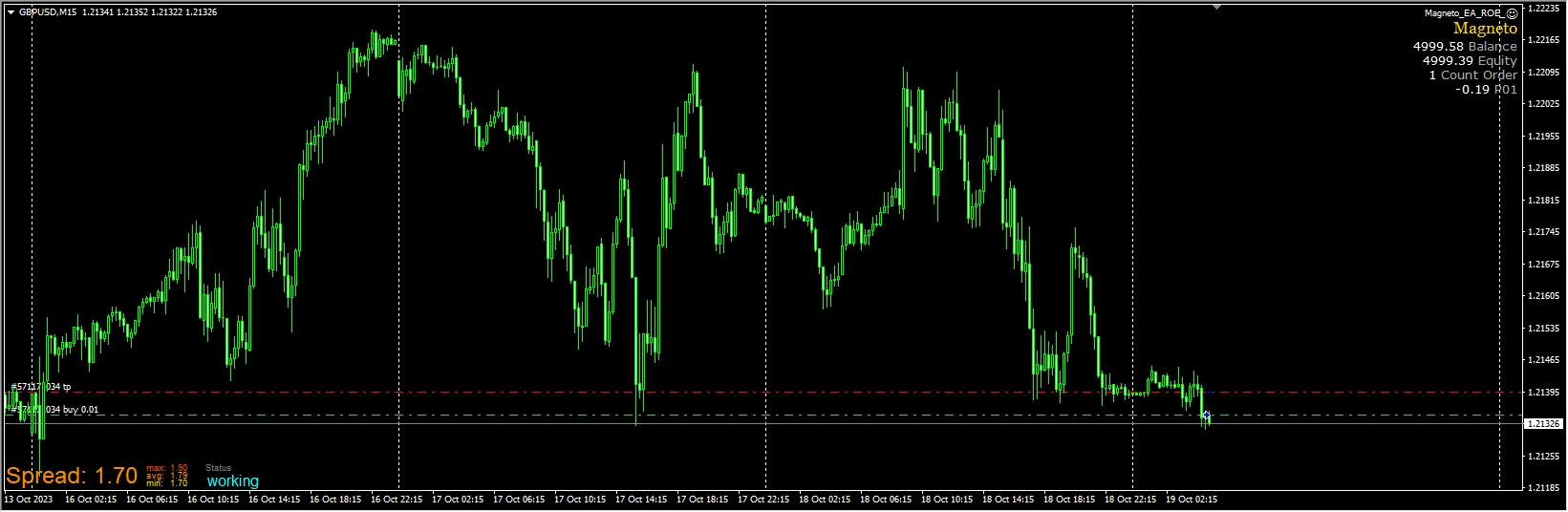The height and width of the screenshot is (512, 1568).
Task: Click the Magneto EA smiley face icon
Action: 1512,13
